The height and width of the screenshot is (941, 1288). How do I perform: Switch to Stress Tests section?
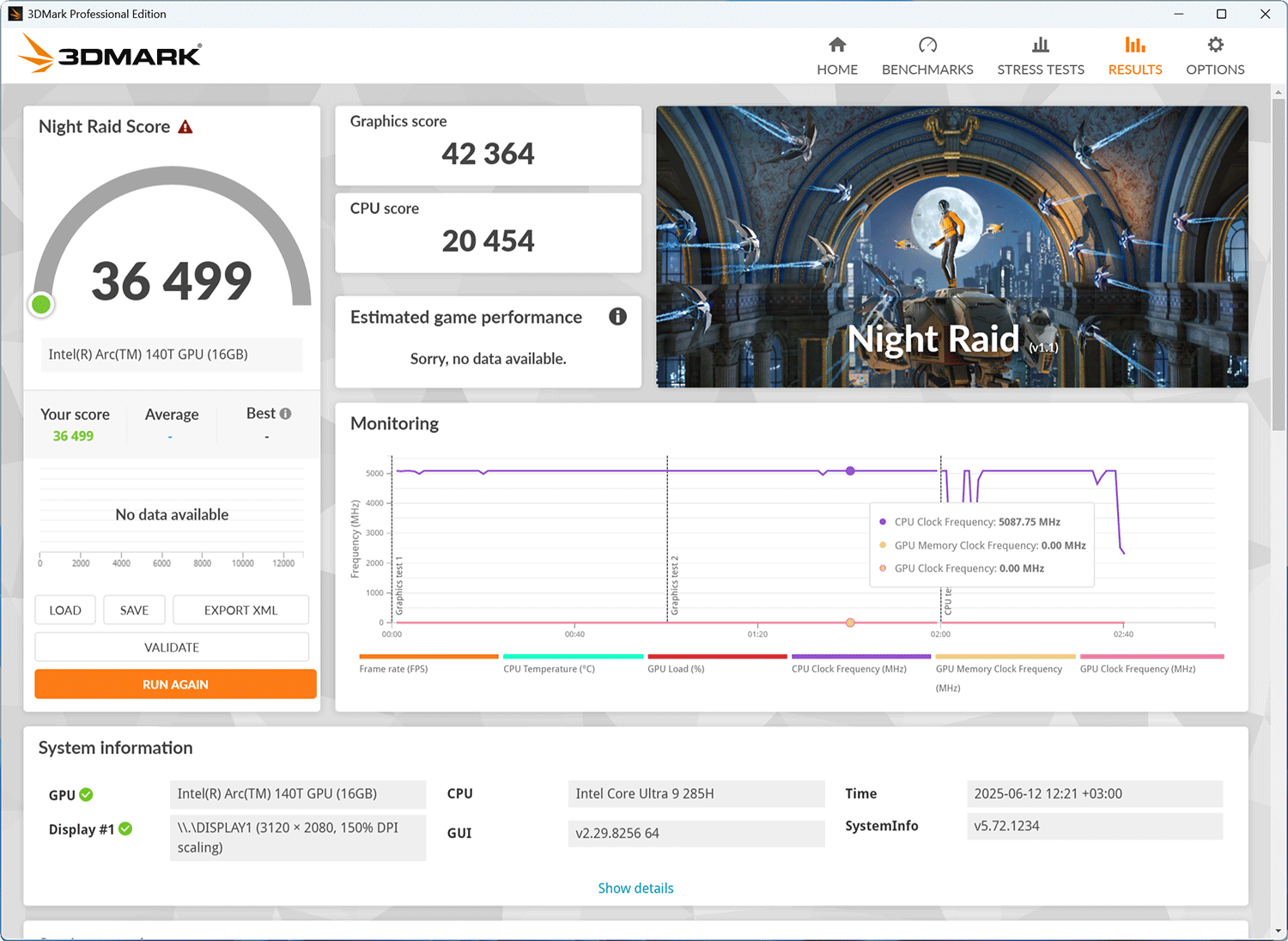point(1041,57)
